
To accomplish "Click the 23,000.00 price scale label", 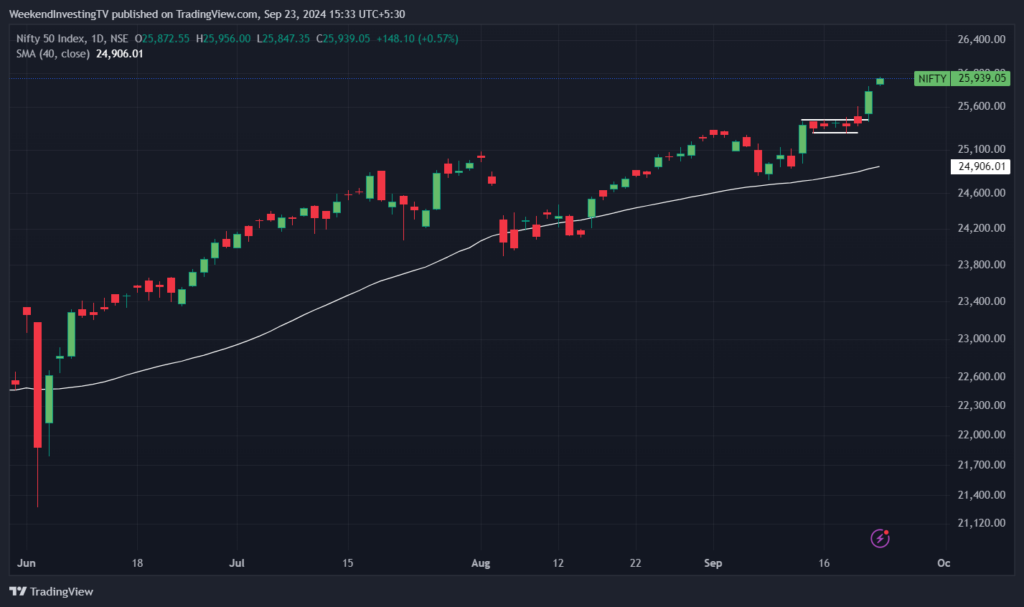I will [x=981, y=338].
